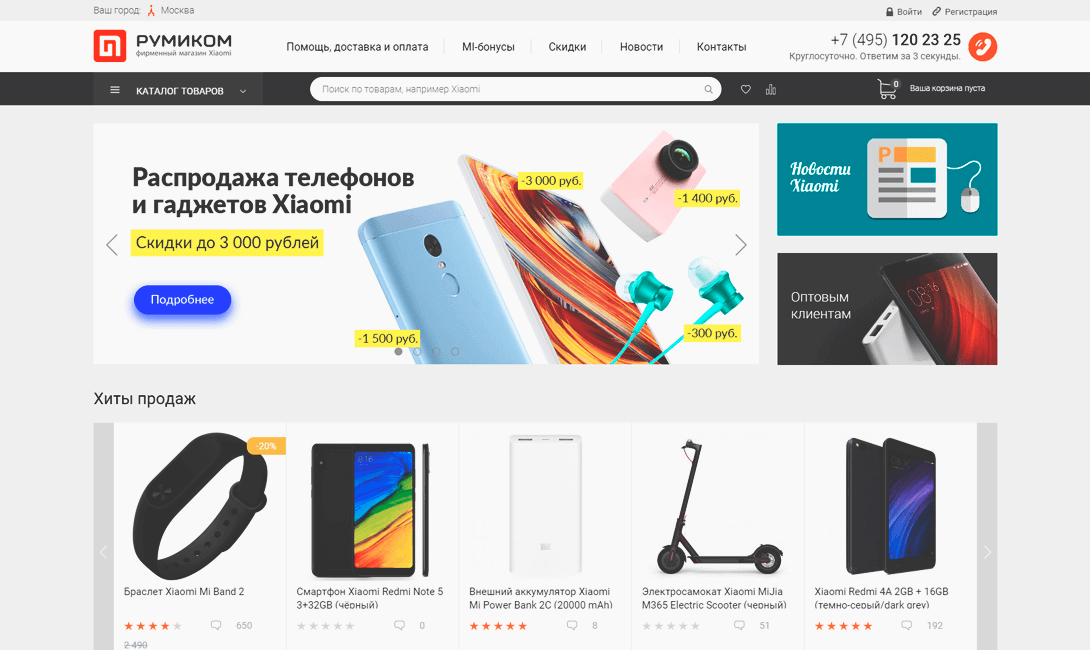Image resolution: width=1090 pixels, height=650 pixels.
Task: Click the hamburger icon beside Каталог товаров
Action: click(x=115, y=90)
